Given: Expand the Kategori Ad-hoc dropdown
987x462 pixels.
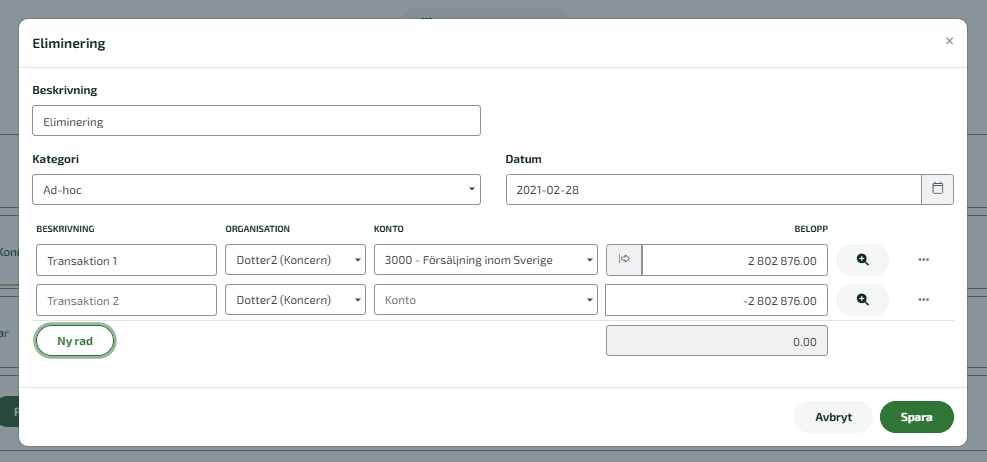Looking at the screenshot, I should click(256, 189).
